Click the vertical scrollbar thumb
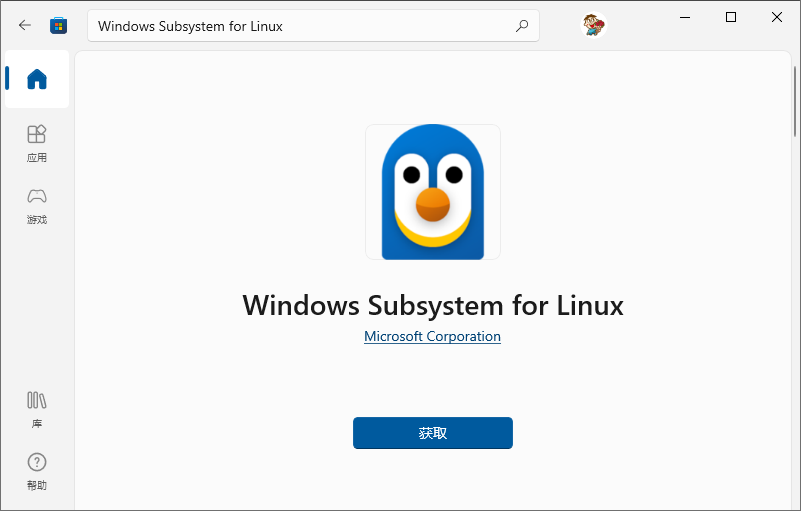801x511 pixels. pos(795,101)
